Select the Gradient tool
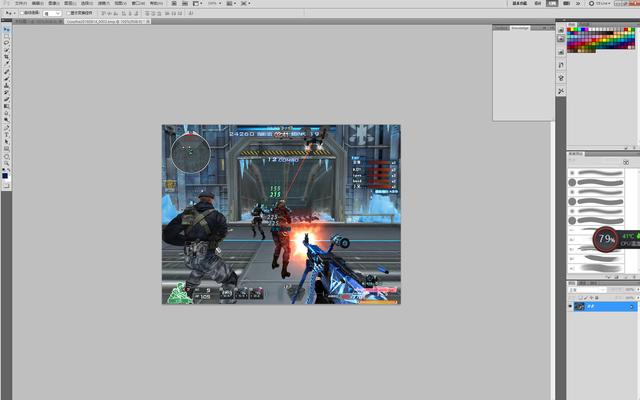Screen dimensions: 640x400 click(x=7, y=106)
